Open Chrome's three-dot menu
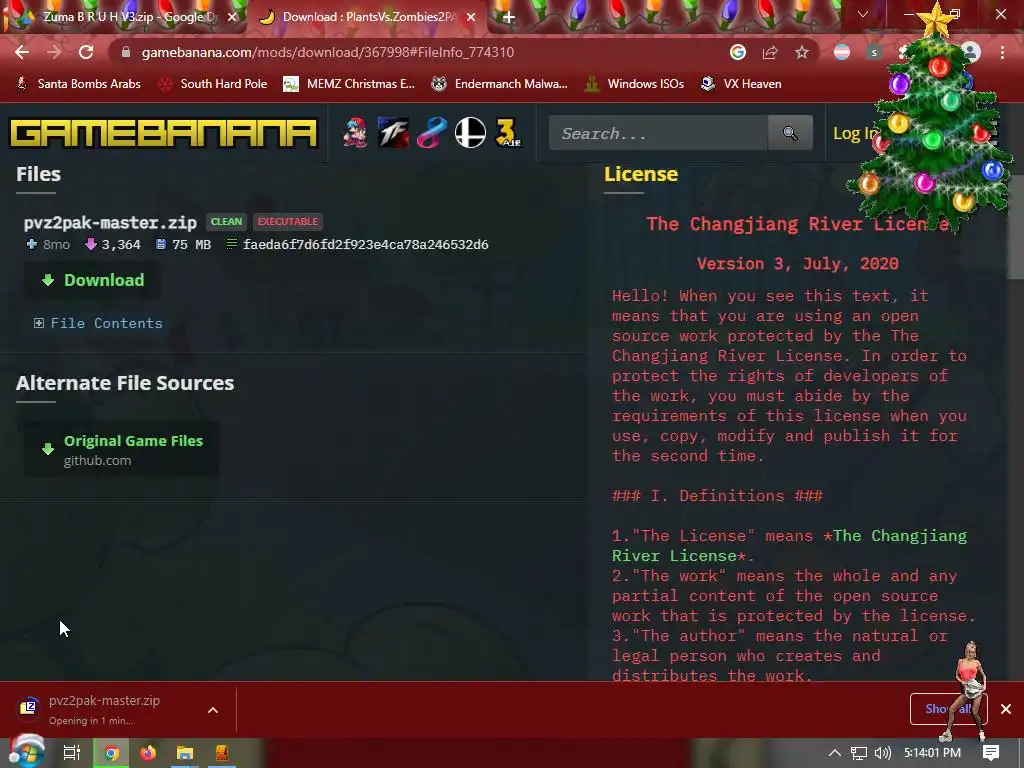Viewport: 1024px width, 768px height. pos(1002,52)
